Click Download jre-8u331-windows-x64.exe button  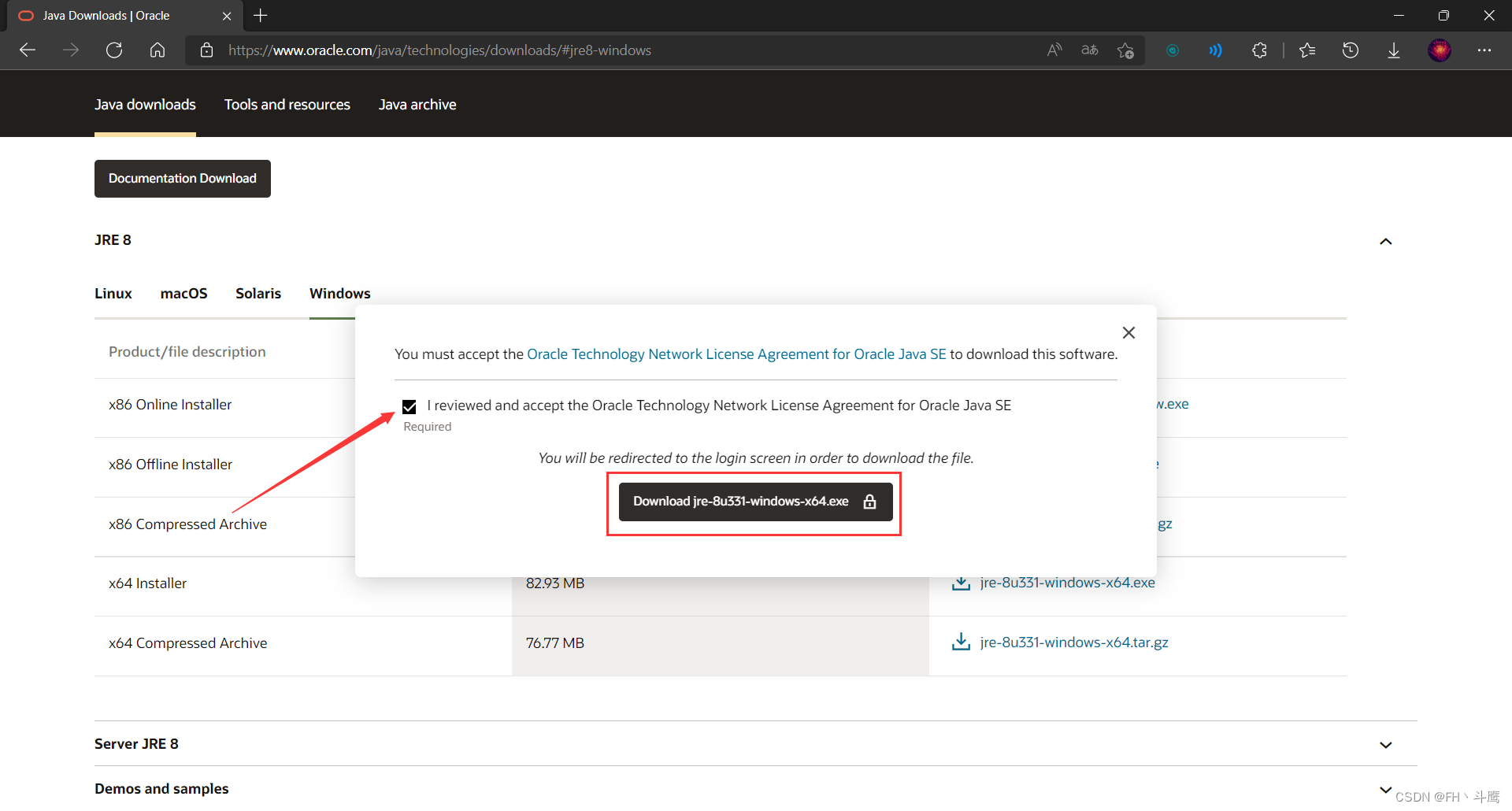(756, 502)
